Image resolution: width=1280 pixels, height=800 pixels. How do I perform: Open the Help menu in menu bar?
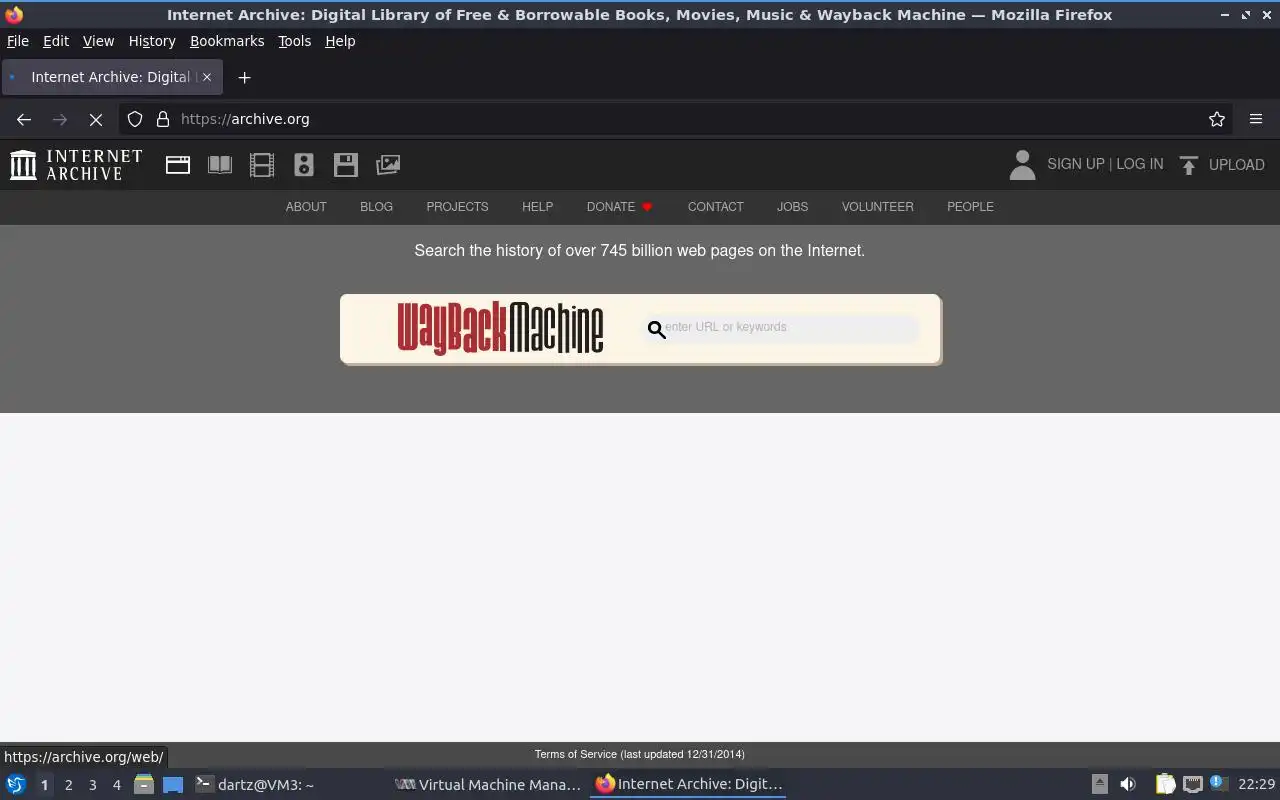coord(340,41)
